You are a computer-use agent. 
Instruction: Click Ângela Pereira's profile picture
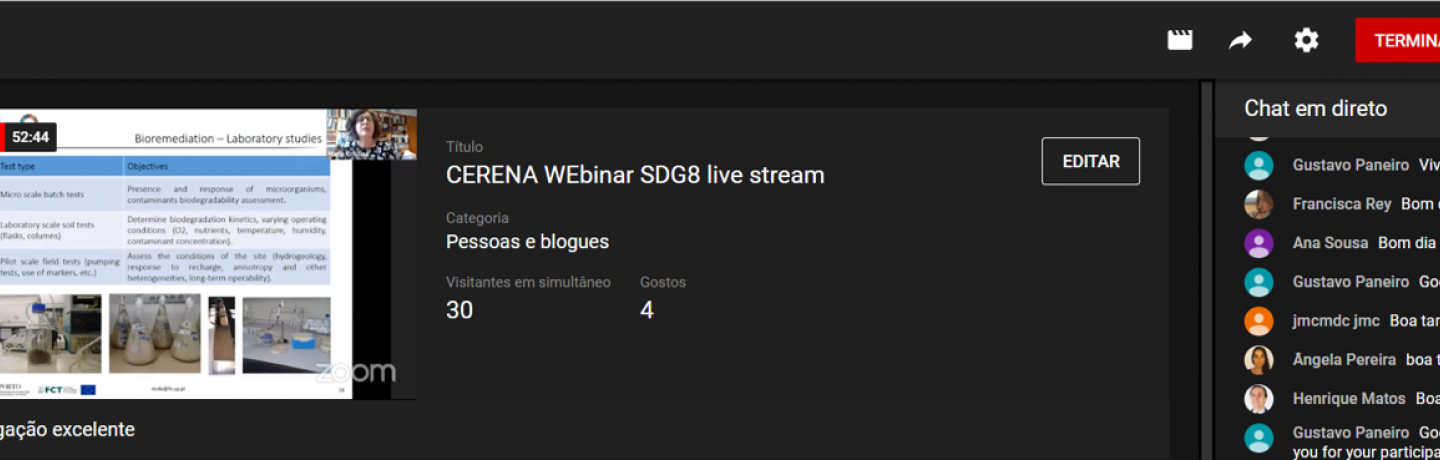click(1258, 360)
